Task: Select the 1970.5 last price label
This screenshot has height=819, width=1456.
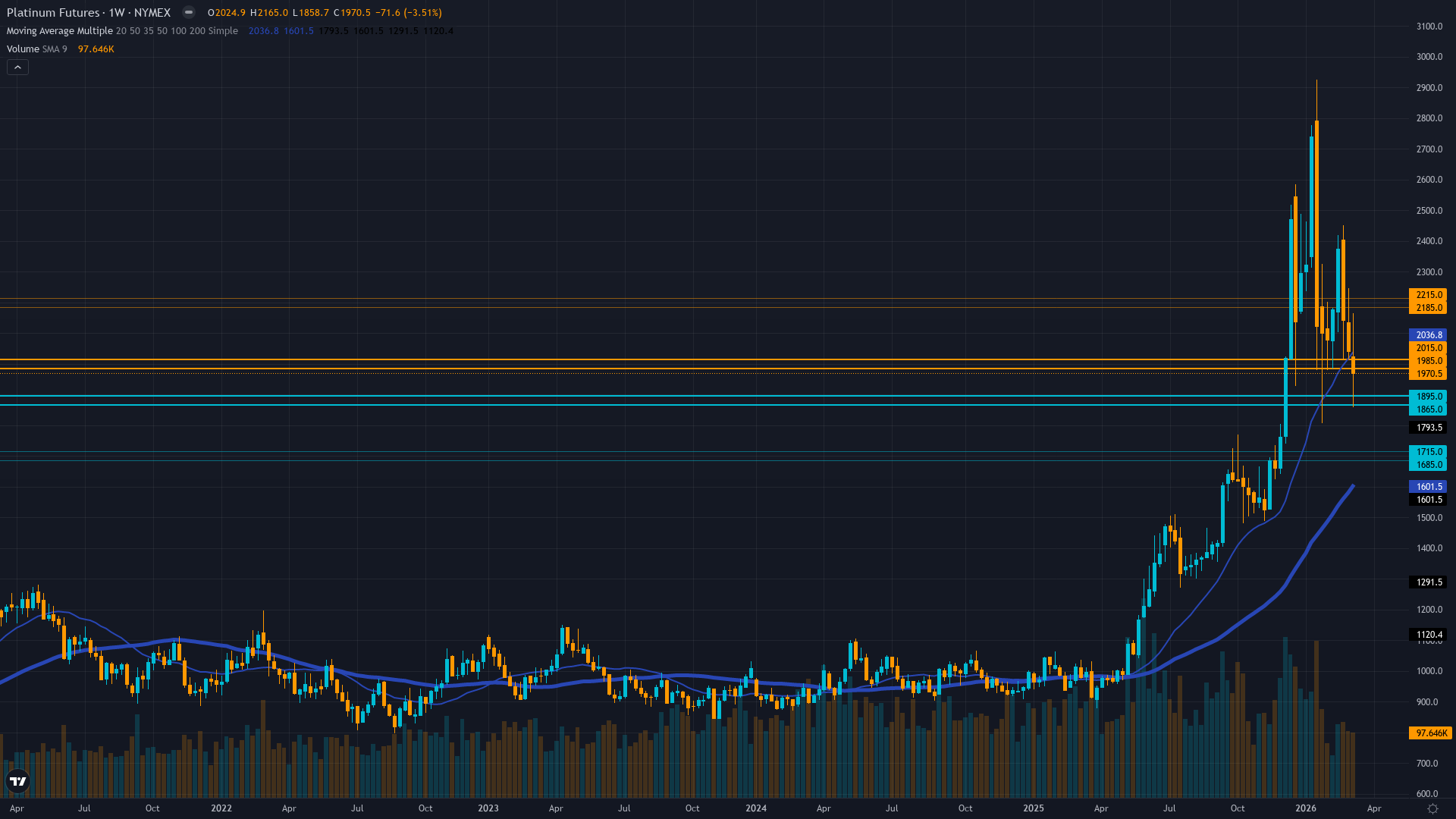Action: [x=1428, y=374]
